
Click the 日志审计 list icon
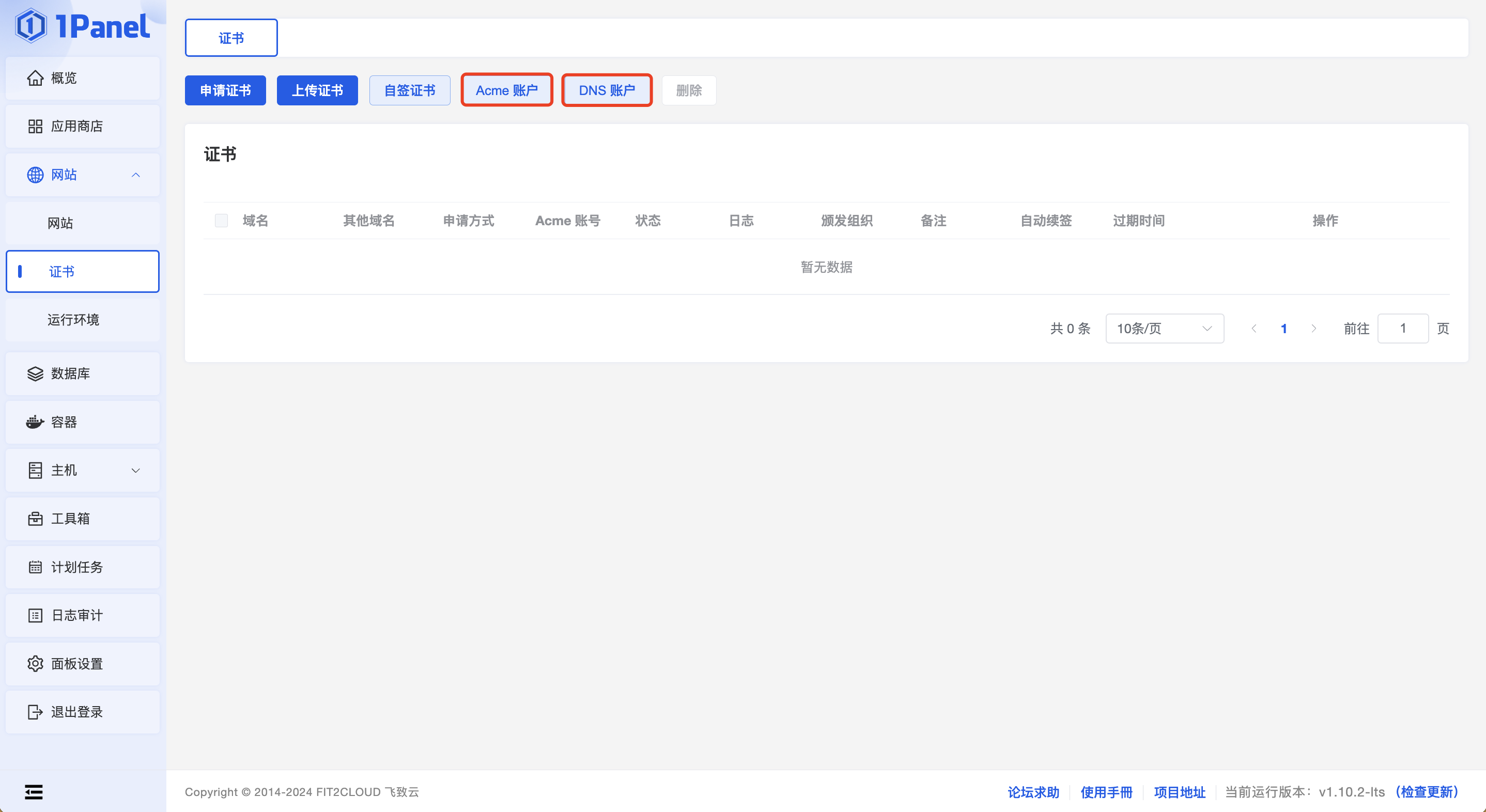pyautogui.click(x=35, y=615)
